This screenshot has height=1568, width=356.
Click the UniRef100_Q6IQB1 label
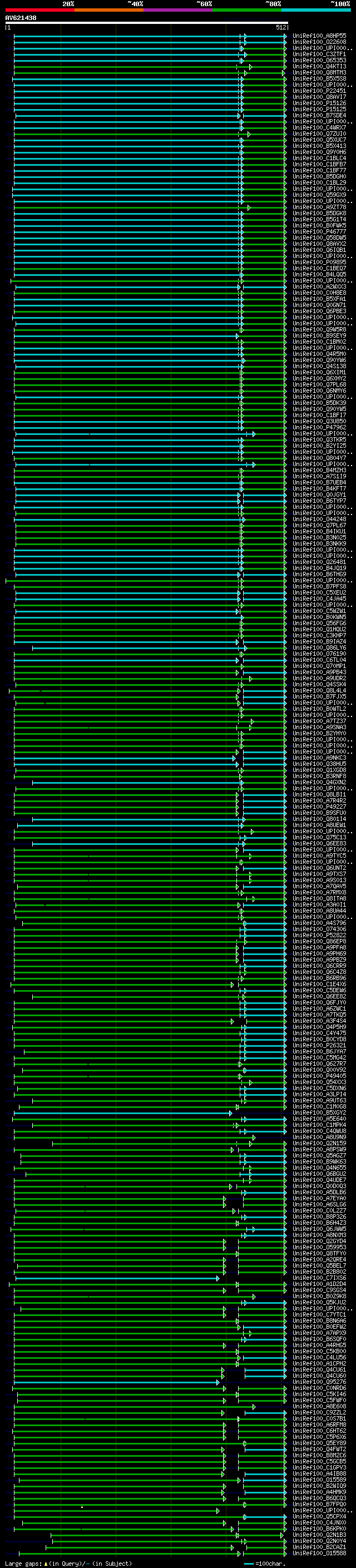[x=319, y=250]
